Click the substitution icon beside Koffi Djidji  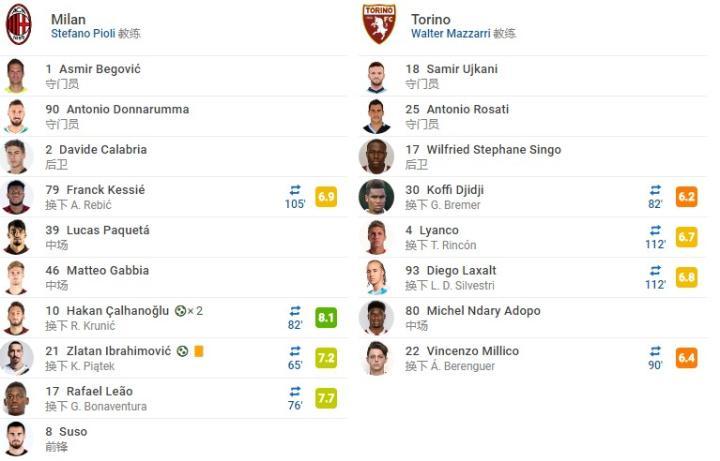coord(655,189)
